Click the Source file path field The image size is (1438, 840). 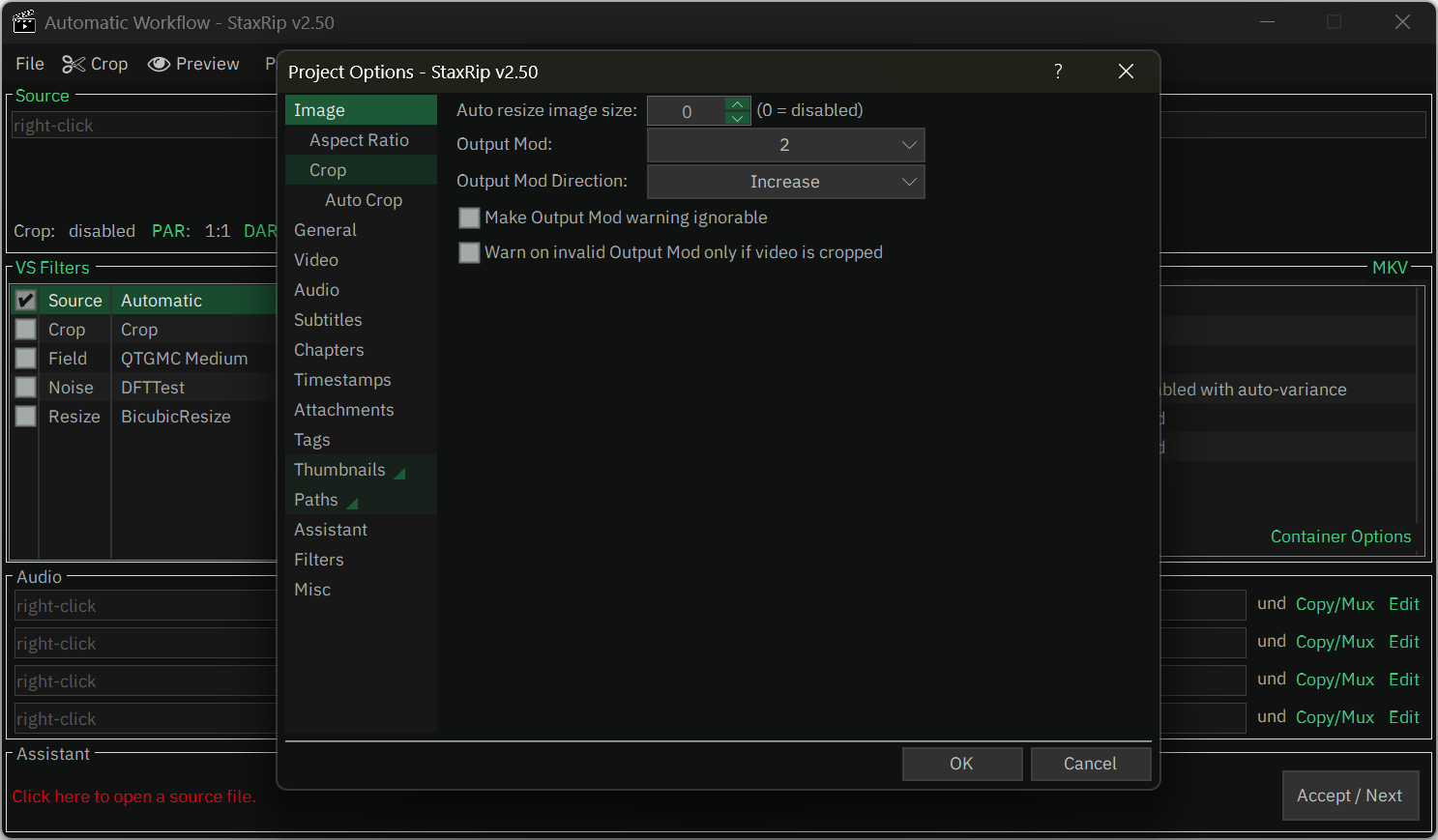tap(145, 126)
